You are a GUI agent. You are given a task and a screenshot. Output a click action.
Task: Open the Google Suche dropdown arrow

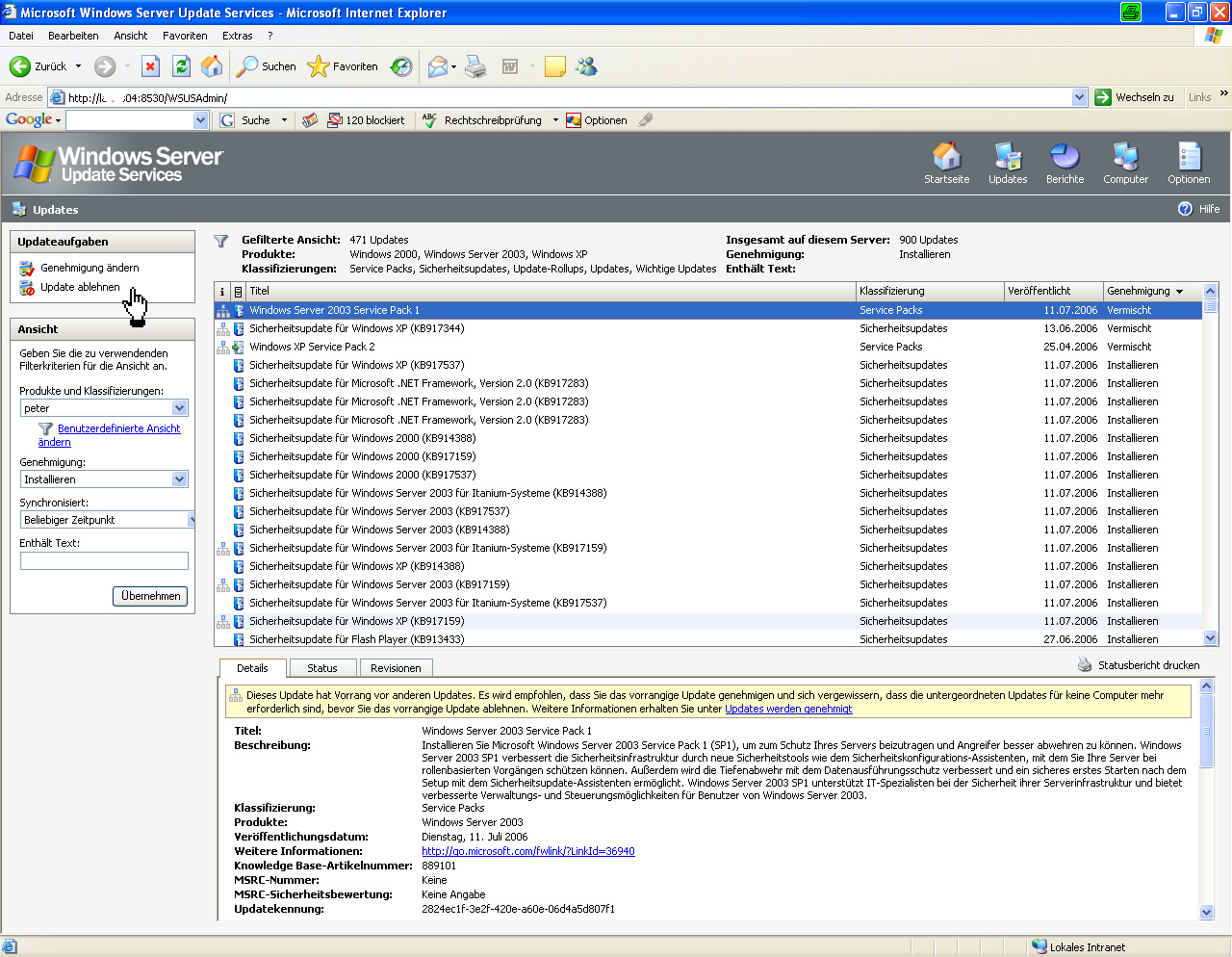[x=284, y=120]
